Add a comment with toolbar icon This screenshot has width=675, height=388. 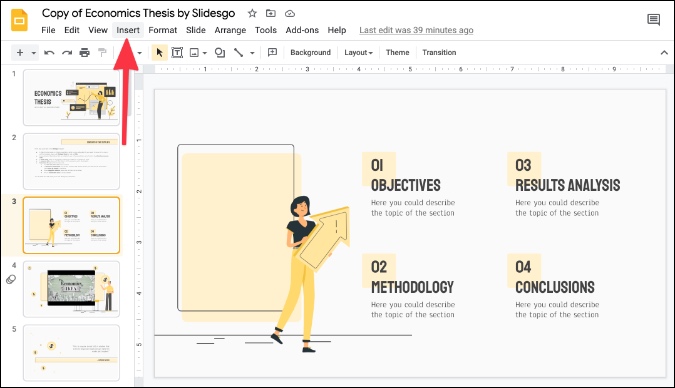[272, 53]
